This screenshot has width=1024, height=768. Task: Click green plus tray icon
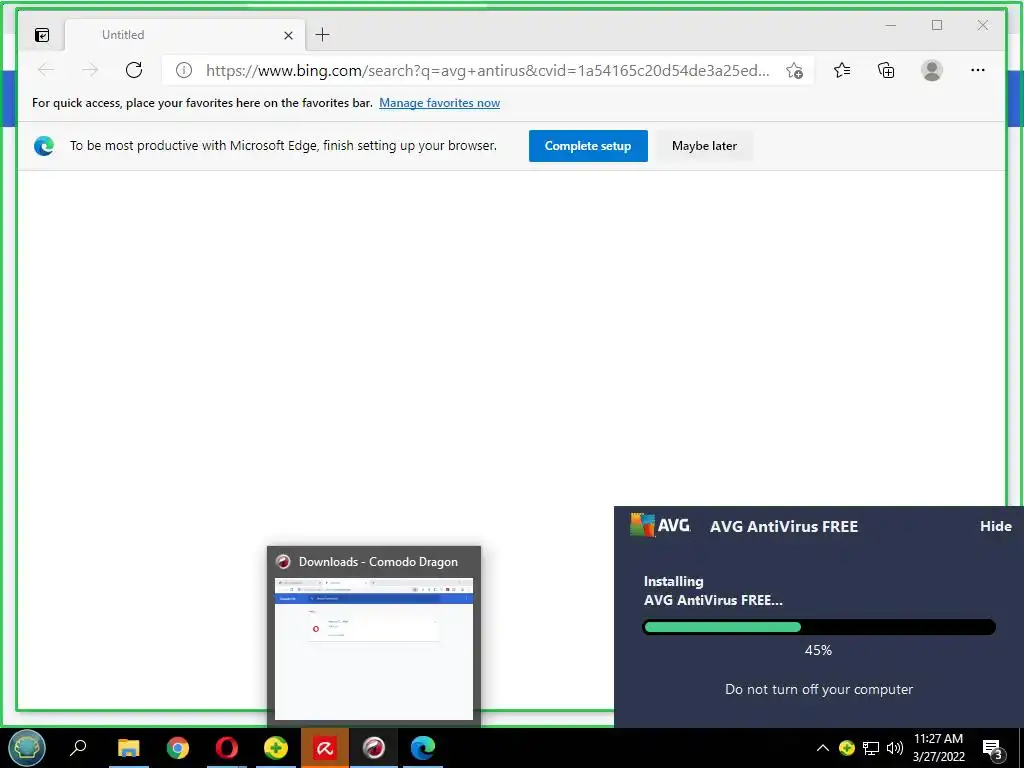(x=847, y=748)
